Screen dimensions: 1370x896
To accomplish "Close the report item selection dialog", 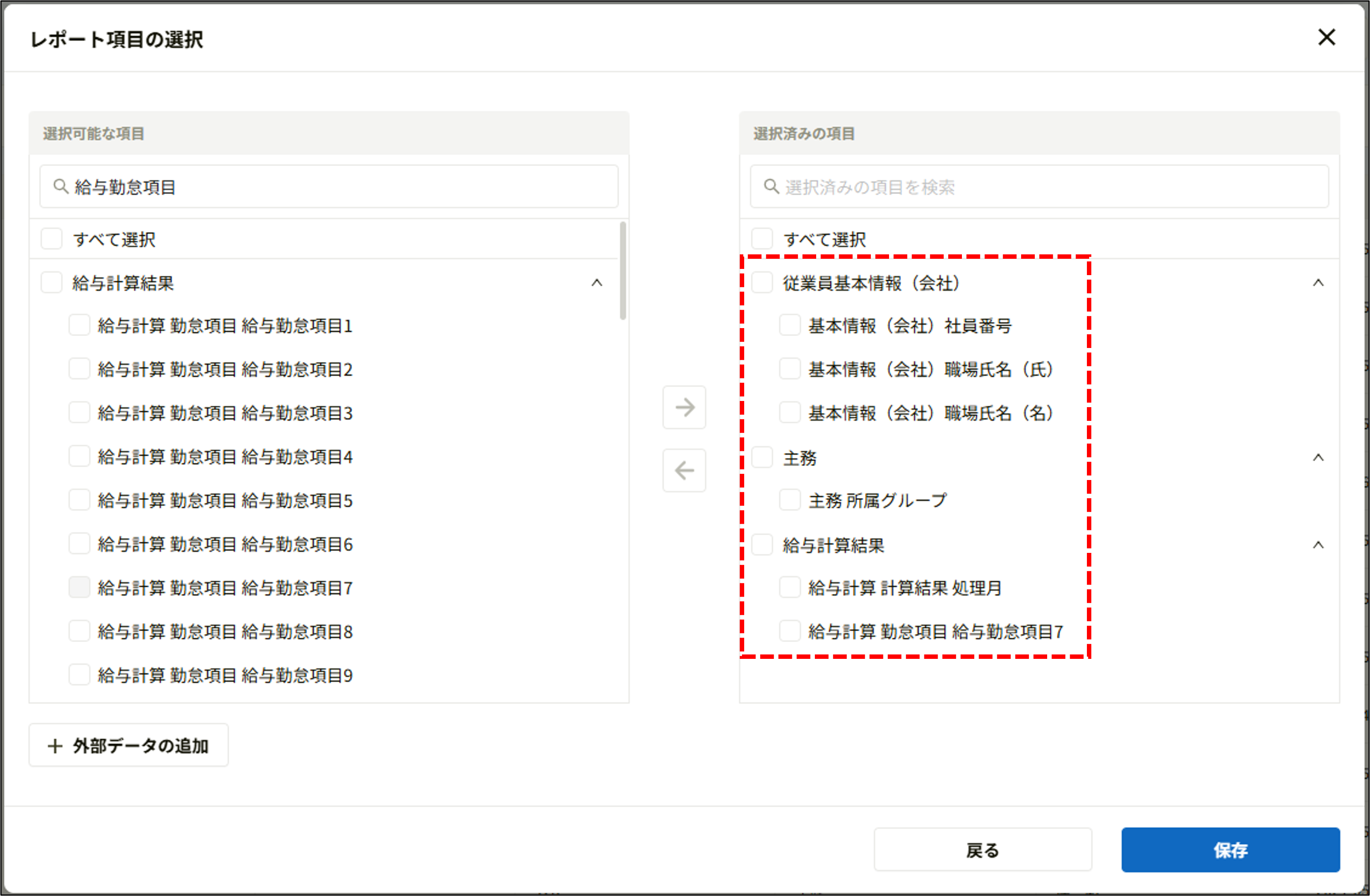I will pos(1326,38).
